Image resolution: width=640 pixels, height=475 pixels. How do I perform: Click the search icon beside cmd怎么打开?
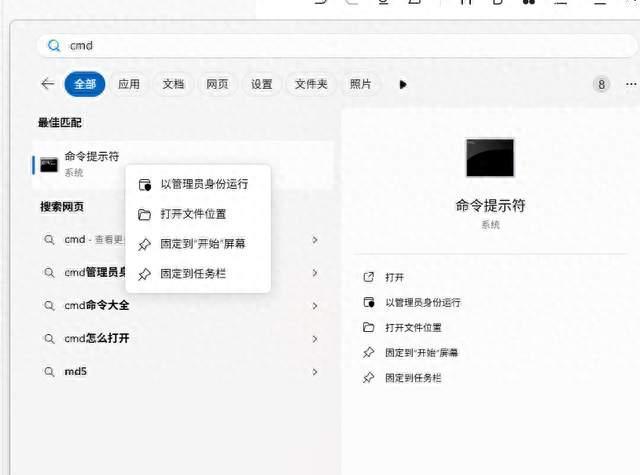click(49, 339)
